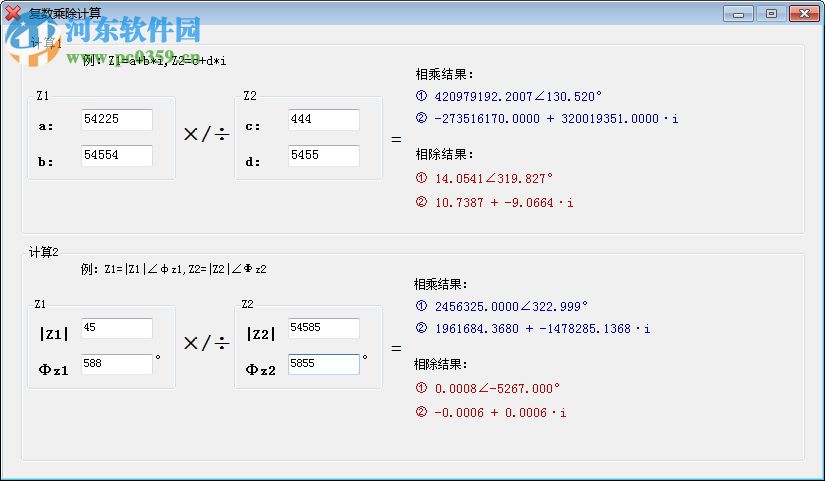Image resolution: width=825 pixels, height=481 pixels.
Task: Click the d: label in Z2 group
Action: [x=253, y=162]
